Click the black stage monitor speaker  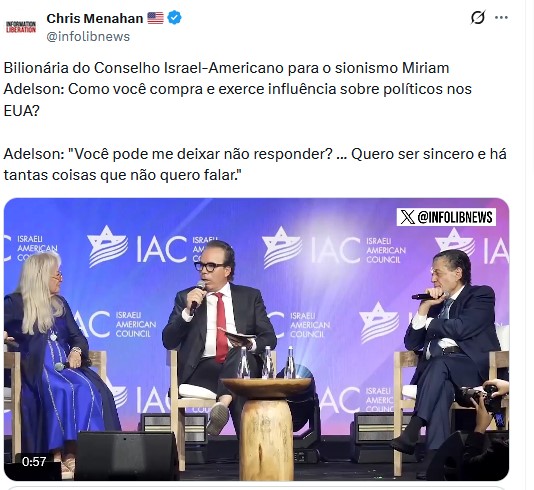[126, 455]
